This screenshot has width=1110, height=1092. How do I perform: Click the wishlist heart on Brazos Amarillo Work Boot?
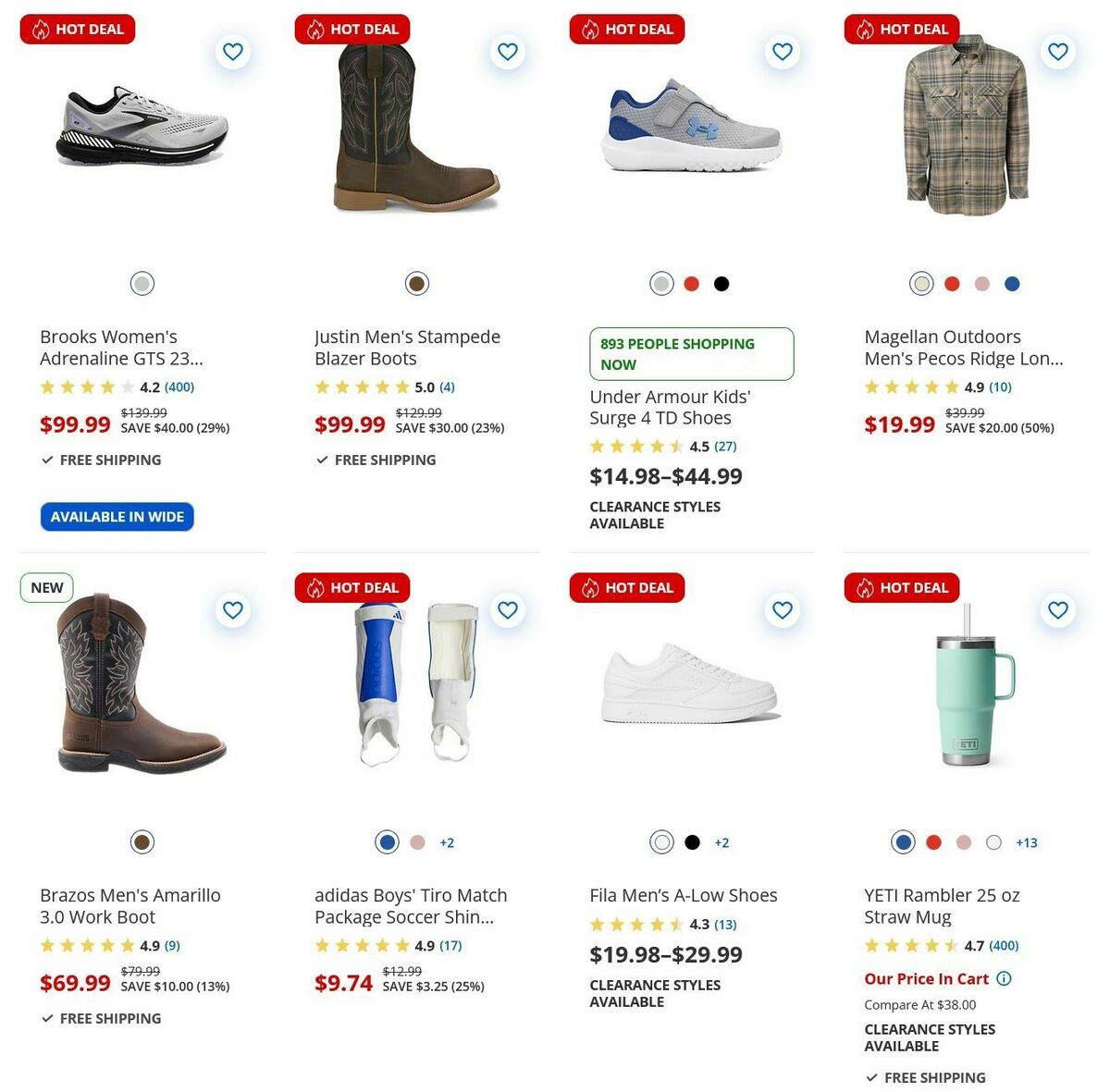point(232,610)
